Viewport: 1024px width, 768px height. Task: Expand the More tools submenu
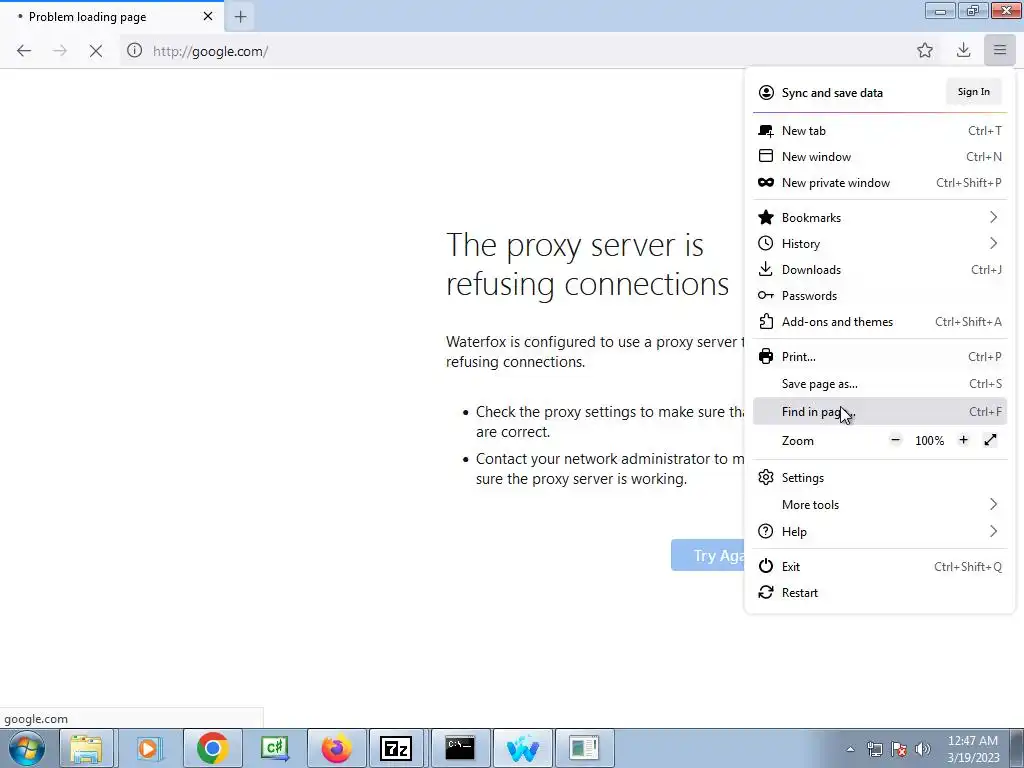click(880, 505)
